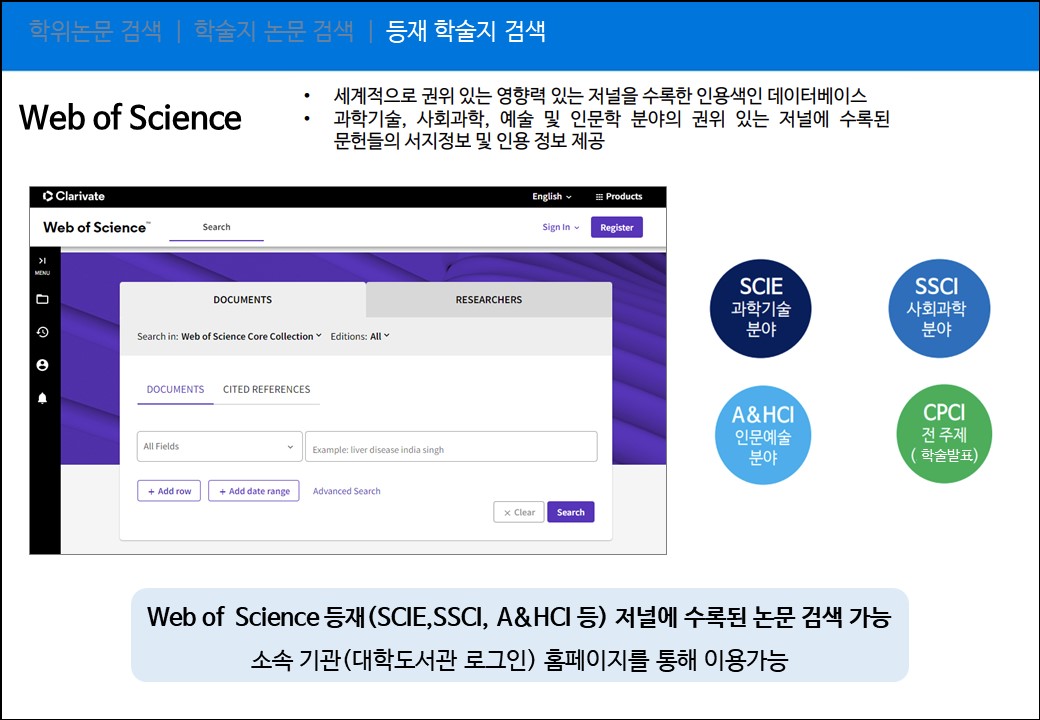Open the profile icon in sidebar

42,365
